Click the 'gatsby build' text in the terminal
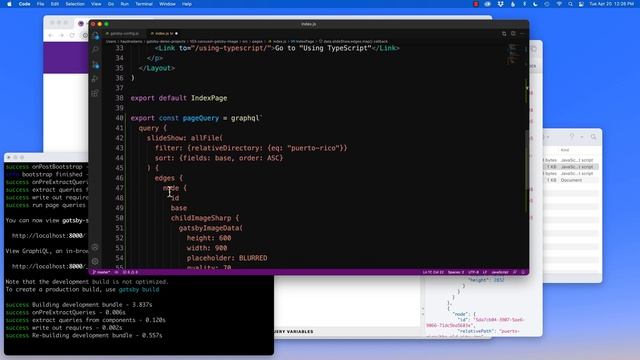Image resolution: width=640 pixels, height=360 pixels. [x=139, y=289]
